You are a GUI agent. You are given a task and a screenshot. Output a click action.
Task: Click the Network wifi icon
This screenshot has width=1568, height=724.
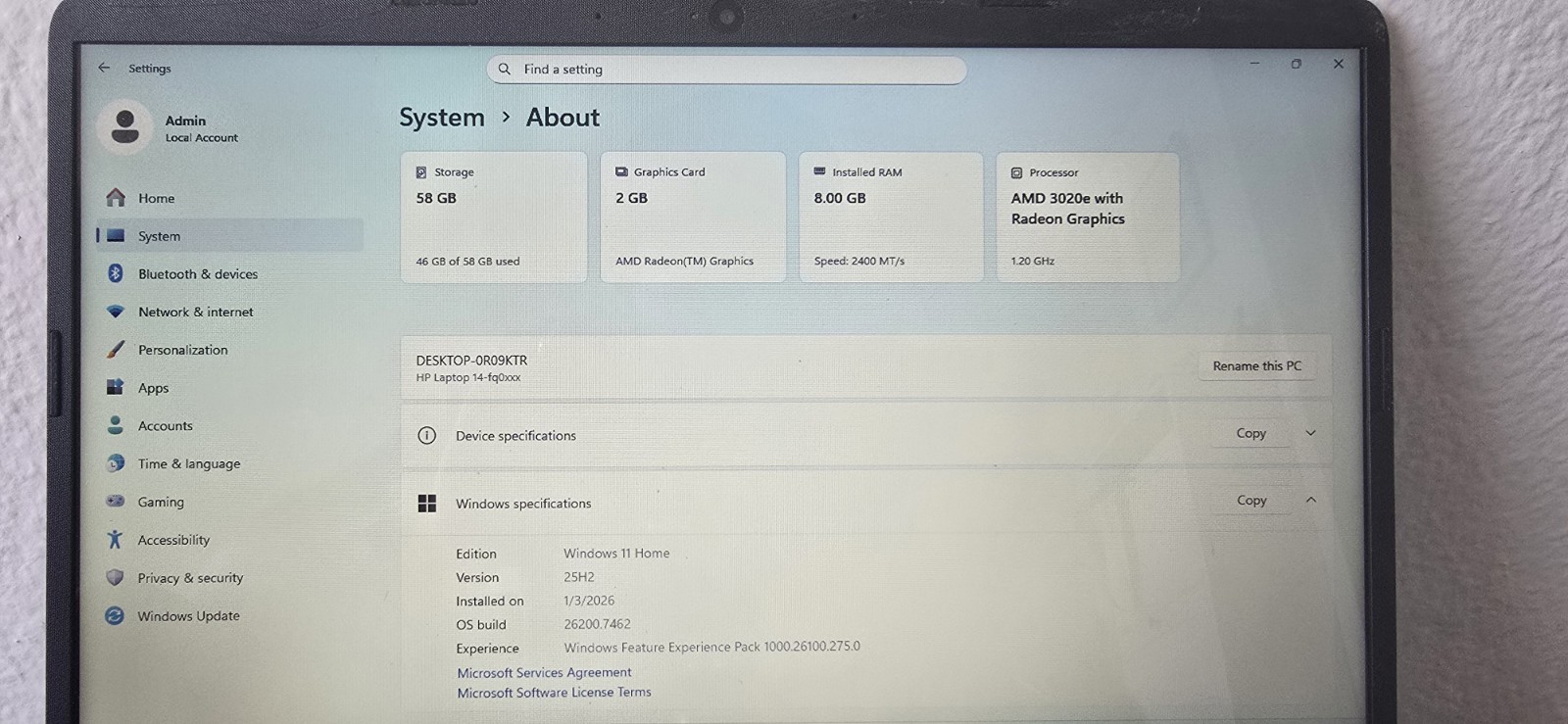[x=116, y=312]
